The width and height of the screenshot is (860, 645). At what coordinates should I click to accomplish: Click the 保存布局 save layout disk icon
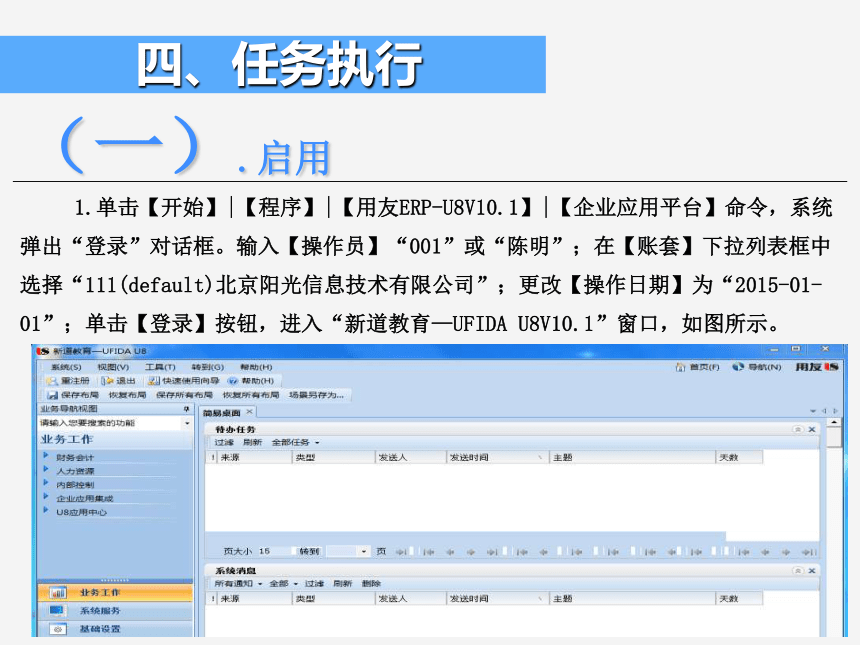(53, 395)
